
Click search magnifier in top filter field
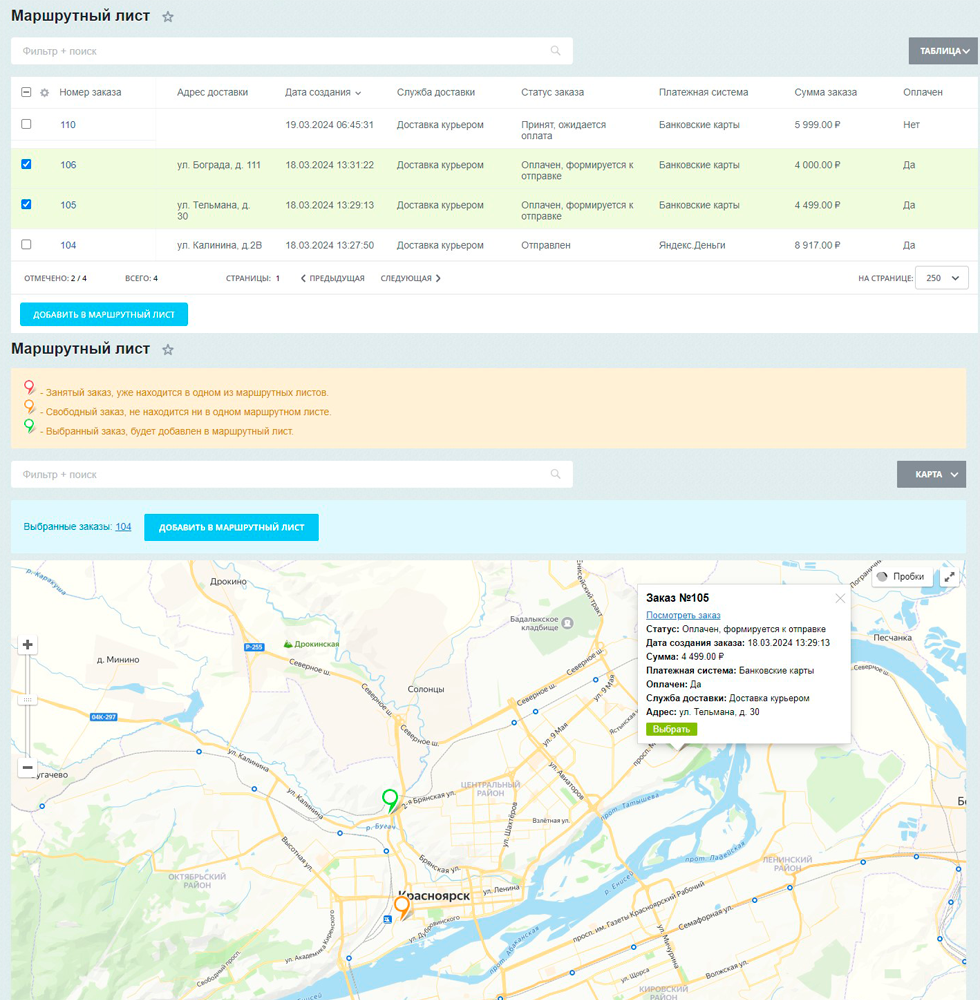pyautogui.click(x=555, y=51)
